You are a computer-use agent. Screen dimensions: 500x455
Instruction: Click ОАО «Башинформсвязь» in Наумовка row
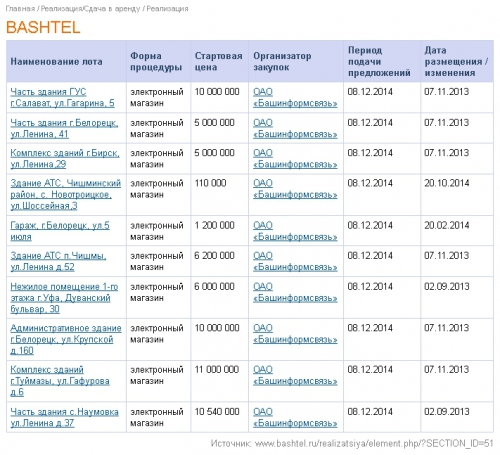[x=295, y=418]
